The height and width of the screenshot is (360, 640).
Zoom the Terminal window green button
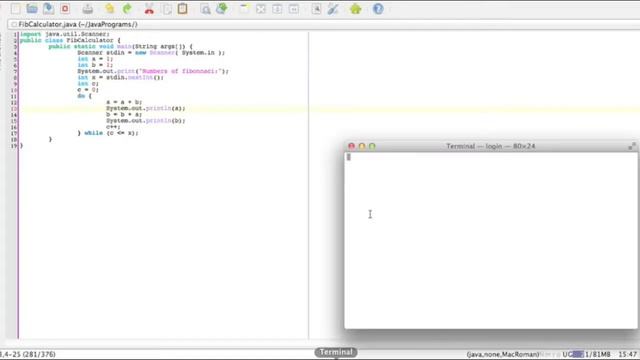pos(372,146)
